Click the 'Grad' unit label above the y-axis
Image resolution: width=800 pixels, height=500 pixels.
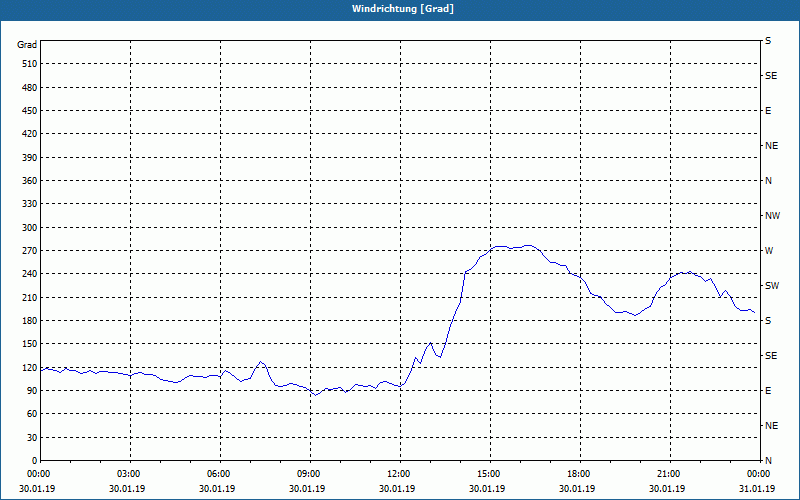point(27,45)
